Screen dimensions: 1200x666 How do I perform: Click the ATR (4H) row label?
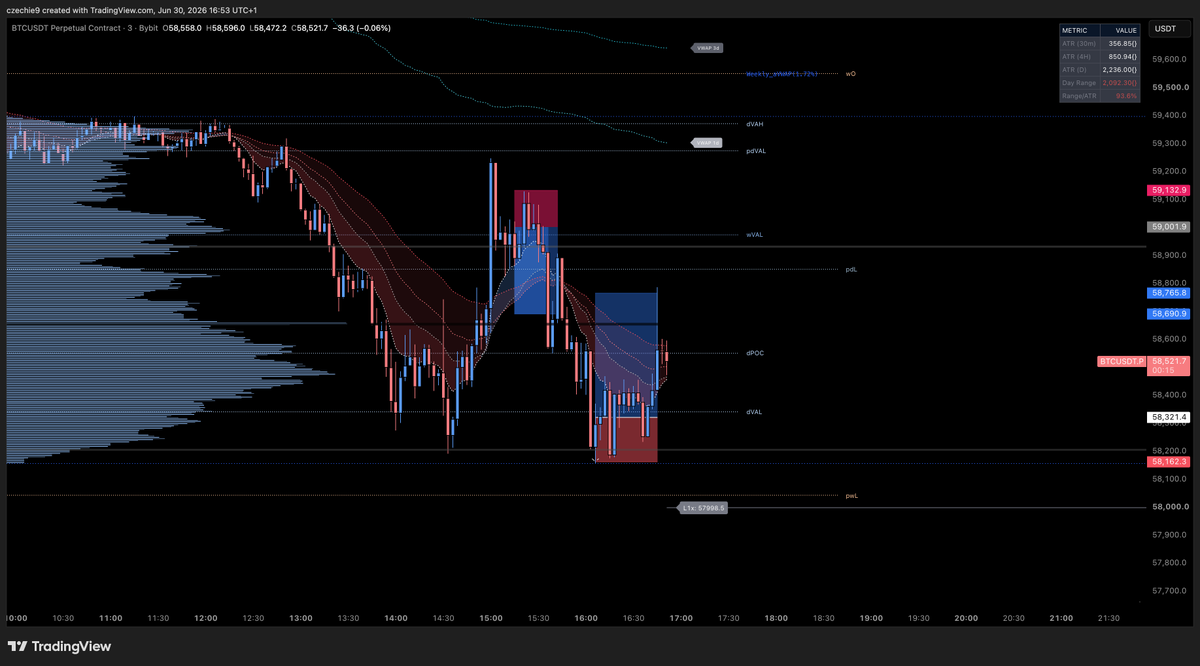1076,56
